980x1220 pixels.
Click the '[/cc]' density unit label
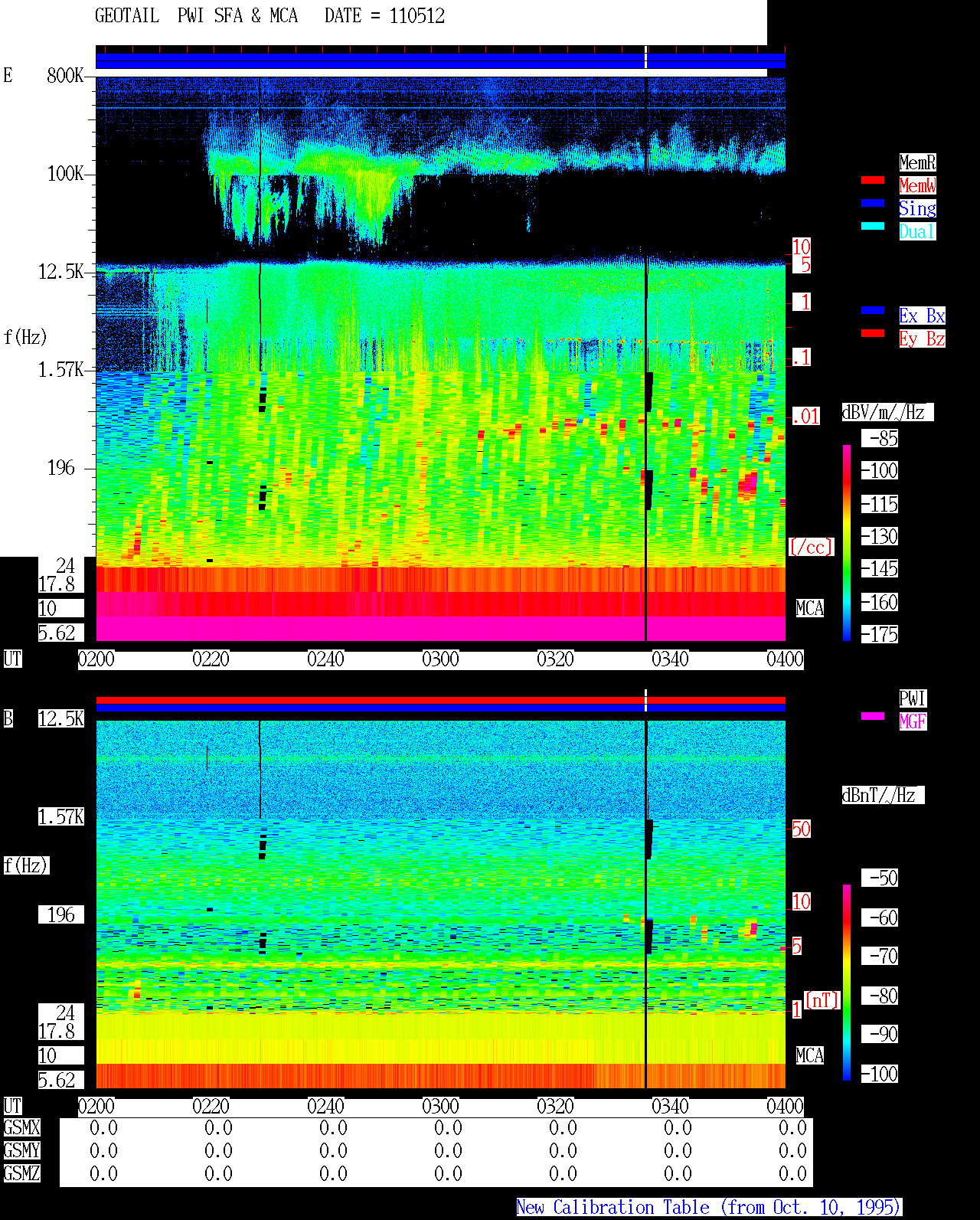click(x=811, y=547)
